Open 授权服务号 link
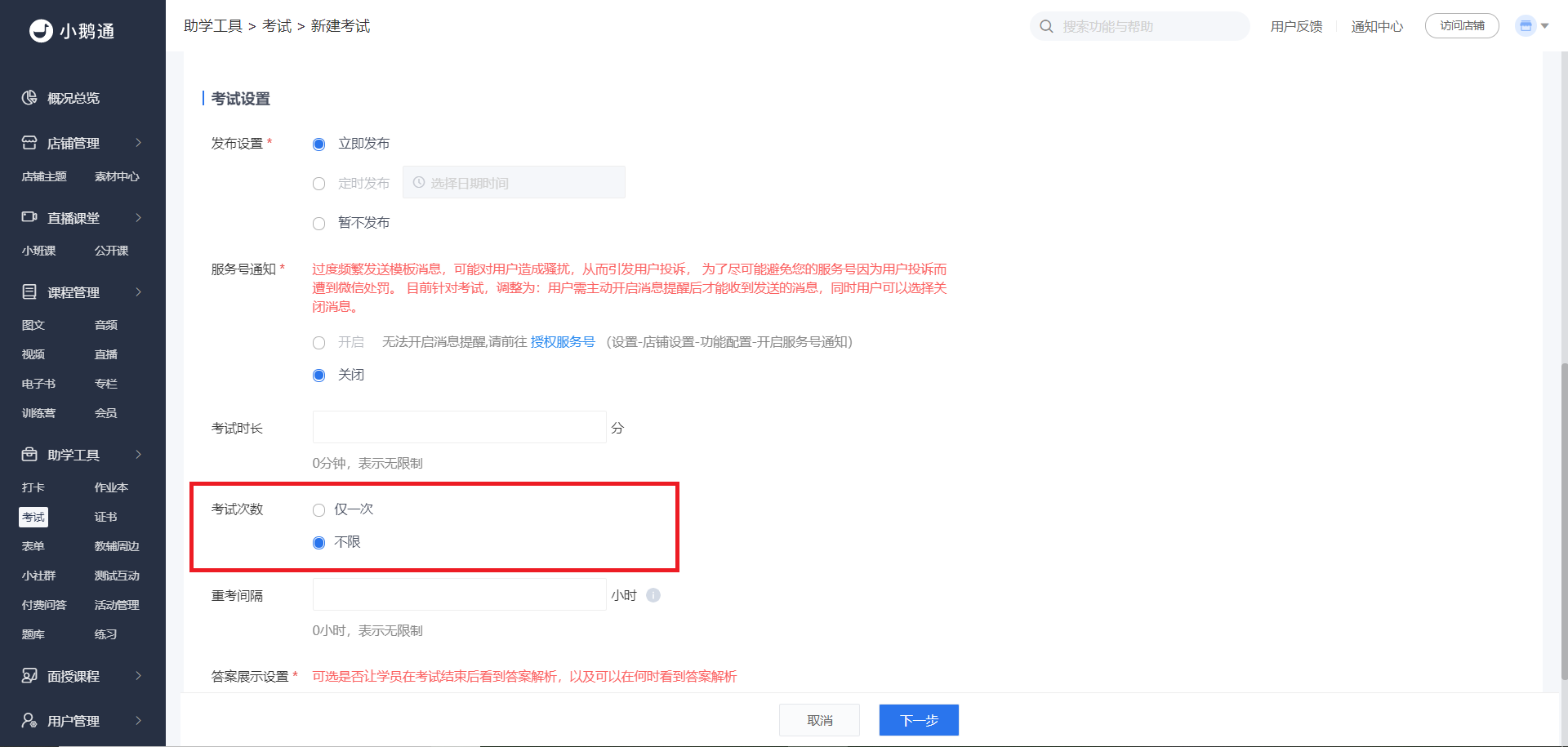1568x747 pixels. tap(563, 342)
